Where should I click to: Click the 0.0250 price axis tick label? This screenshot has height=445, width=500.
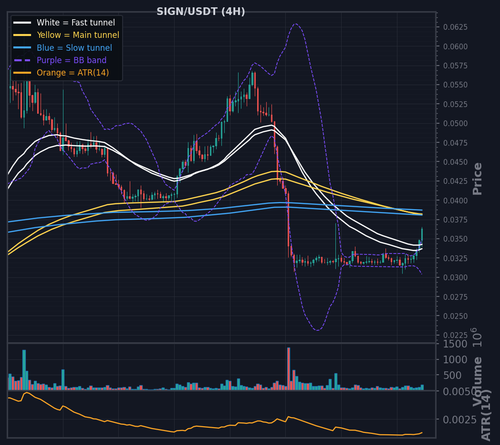[x=455, y=316]
